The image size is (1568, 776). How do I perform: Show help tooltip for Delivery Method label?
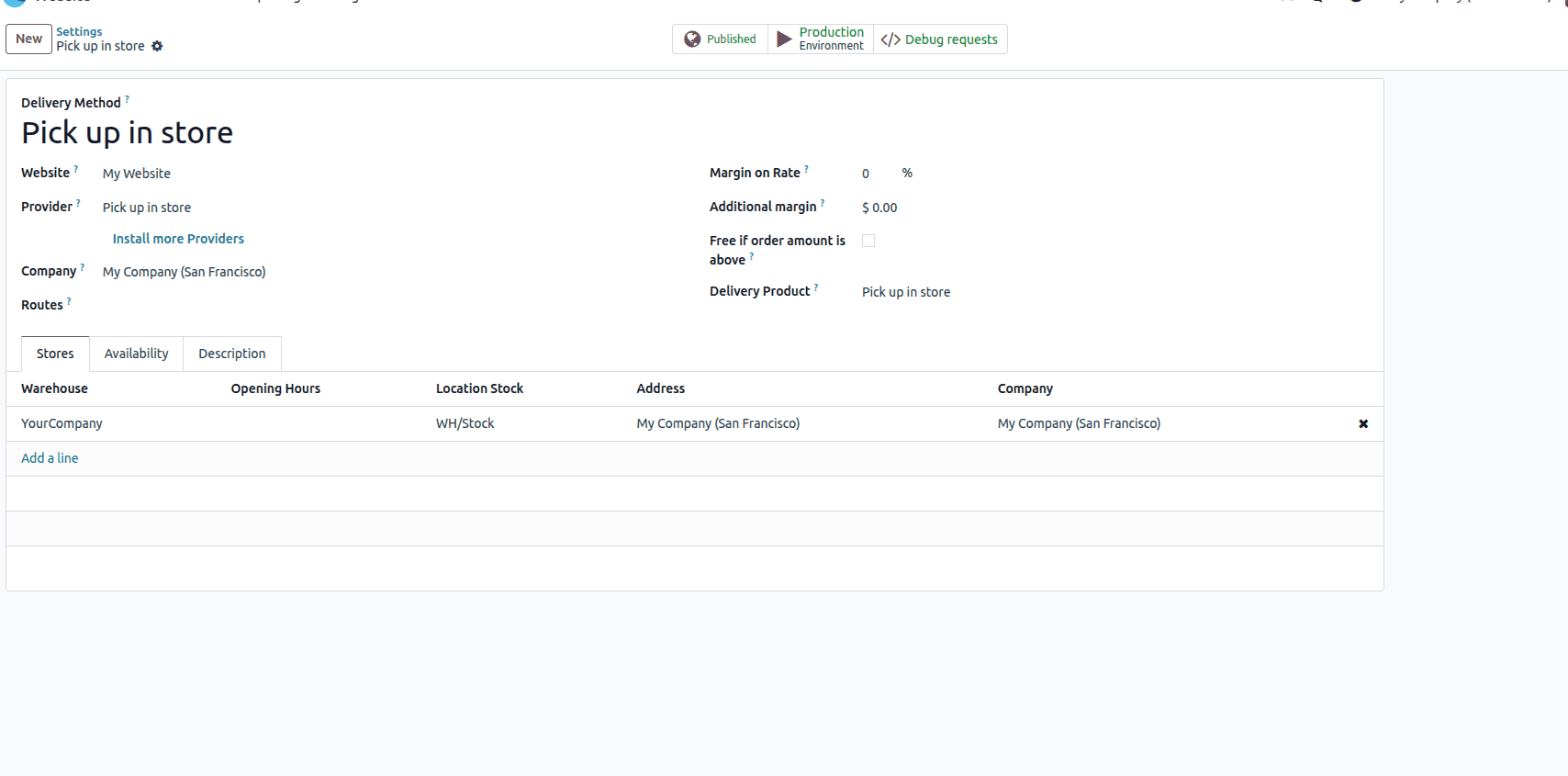point(128,98)
